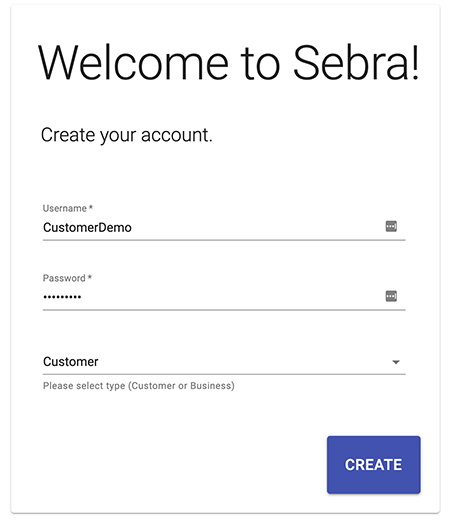Click the 'Welcome to Sebra!' heading
450x520 pixels.
pyautogui.click(x=229, y=63)
